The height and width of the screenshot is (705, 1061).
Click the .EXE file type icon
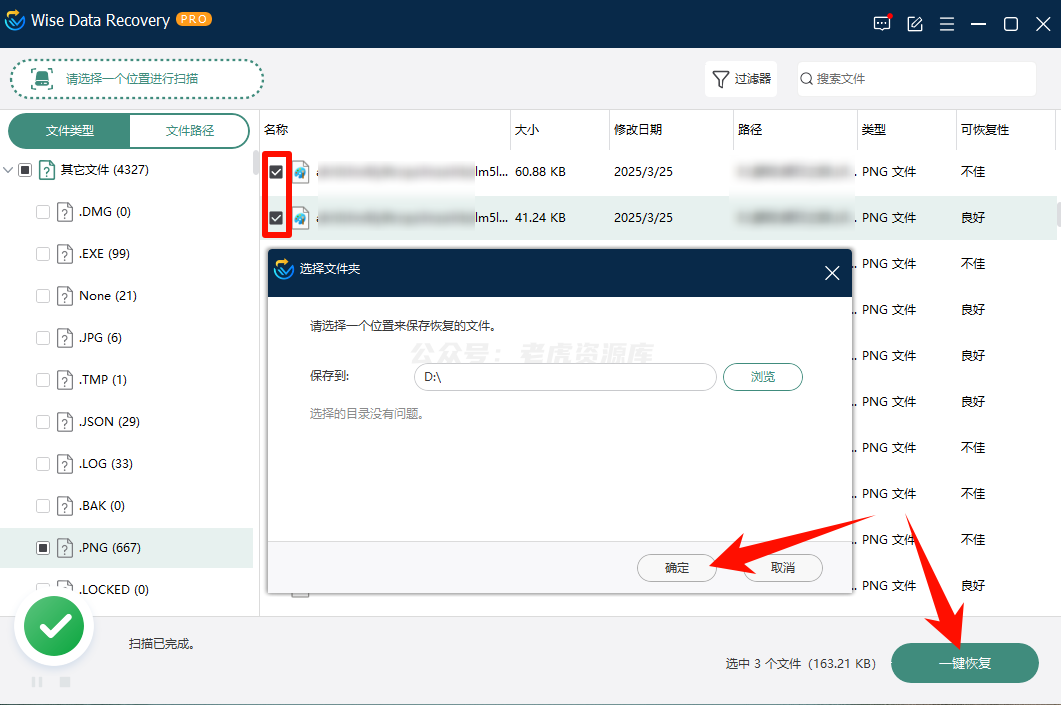click(x=64, y=254)
